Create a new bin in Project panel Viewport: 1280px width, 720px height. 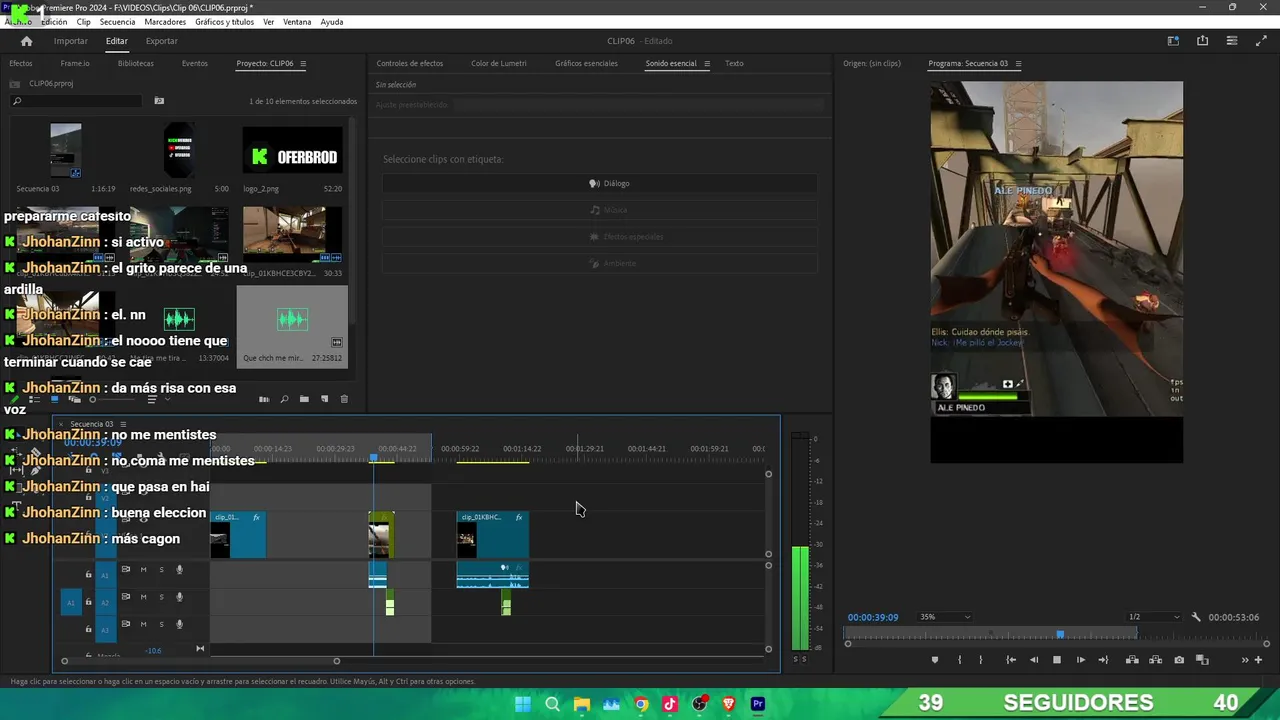coord(304,399)
